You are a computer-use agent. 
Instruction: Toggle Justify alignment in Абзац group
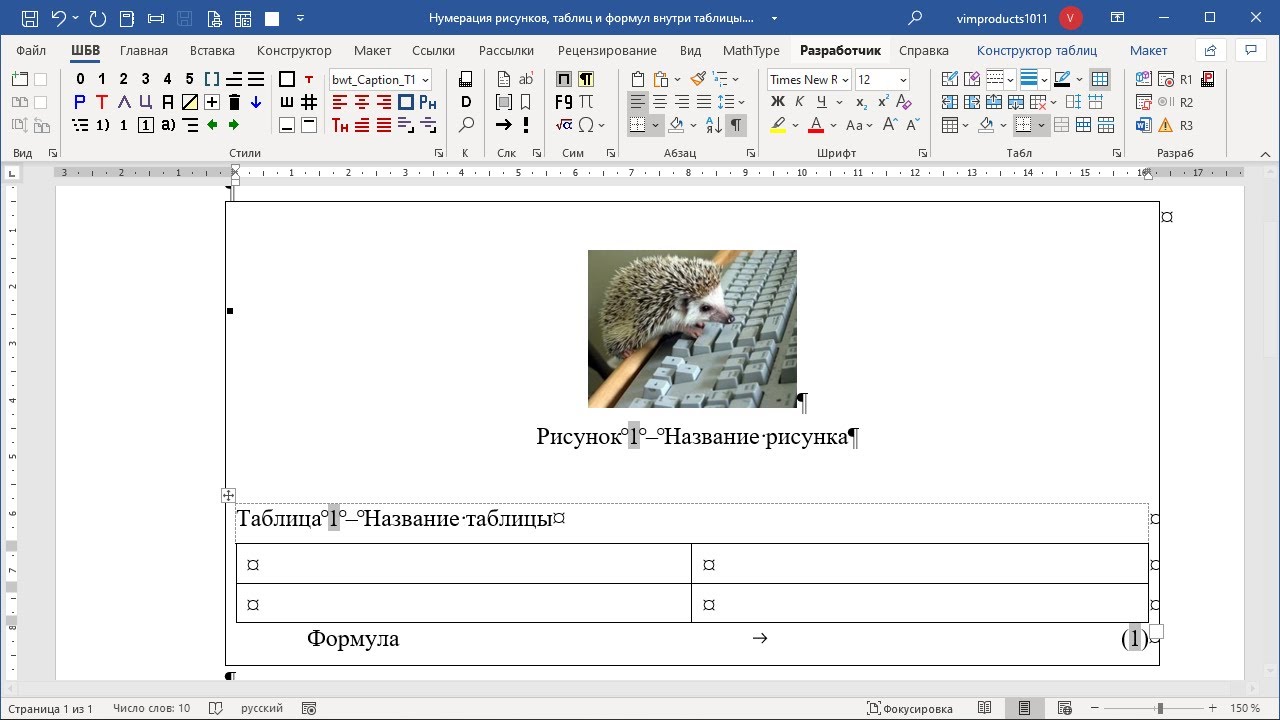click(704, 102)
